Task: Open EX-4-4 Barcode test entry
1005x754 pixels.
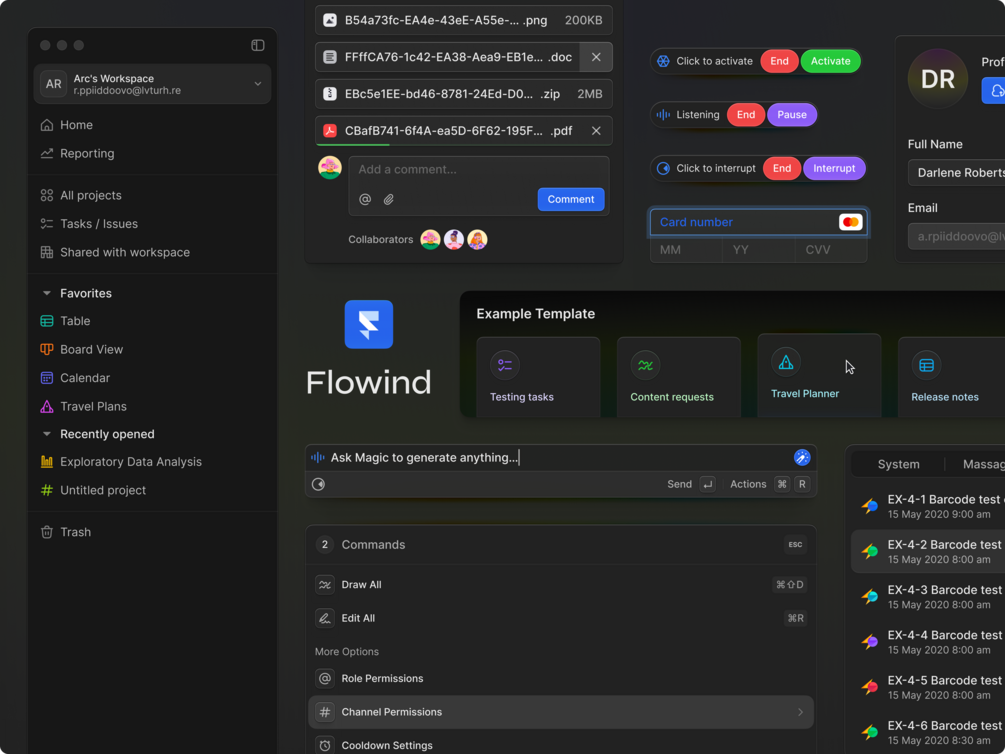Action: coord(928,642)
